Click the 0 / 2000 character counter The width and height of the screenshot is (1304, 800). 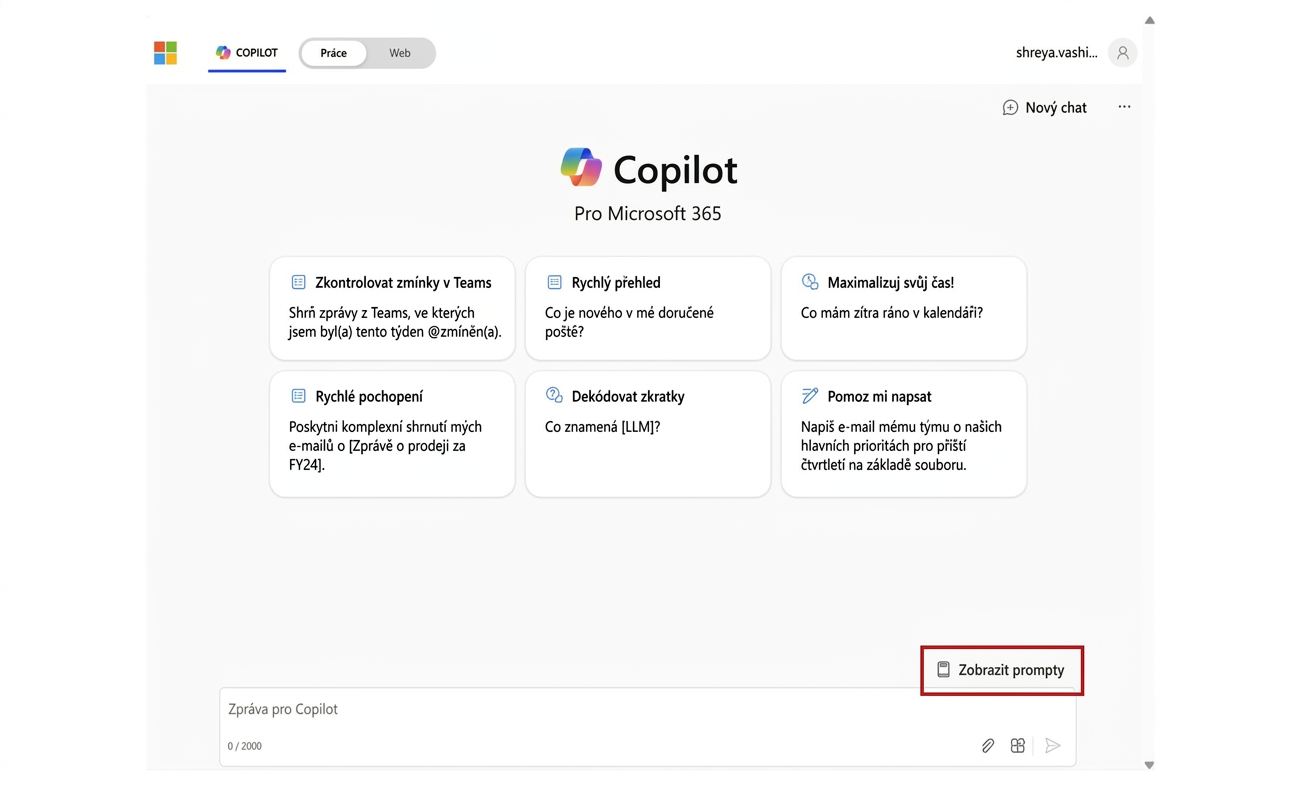(245, 746)
